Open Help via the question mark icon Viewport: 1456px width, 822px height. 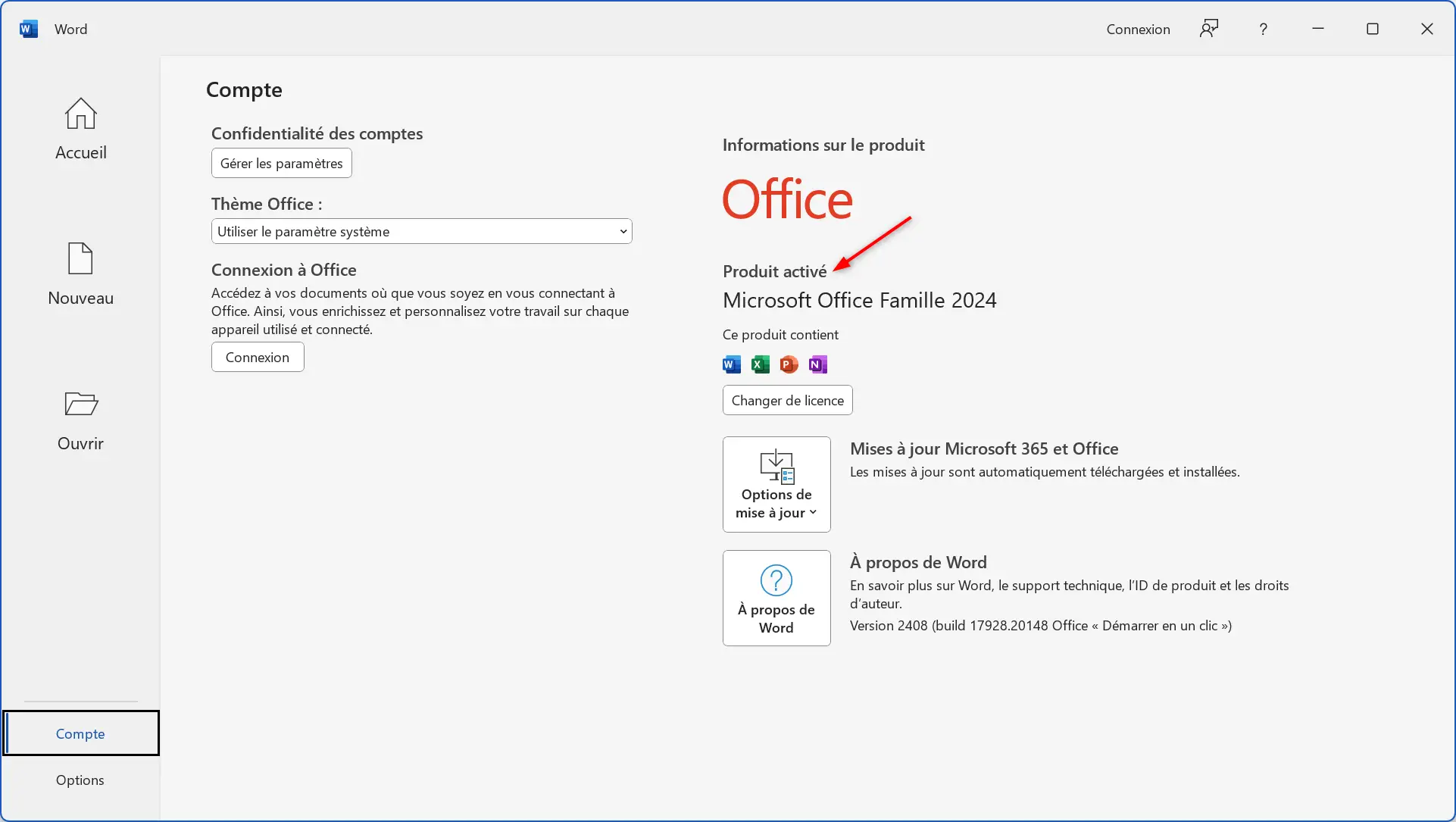[1263, 29]
